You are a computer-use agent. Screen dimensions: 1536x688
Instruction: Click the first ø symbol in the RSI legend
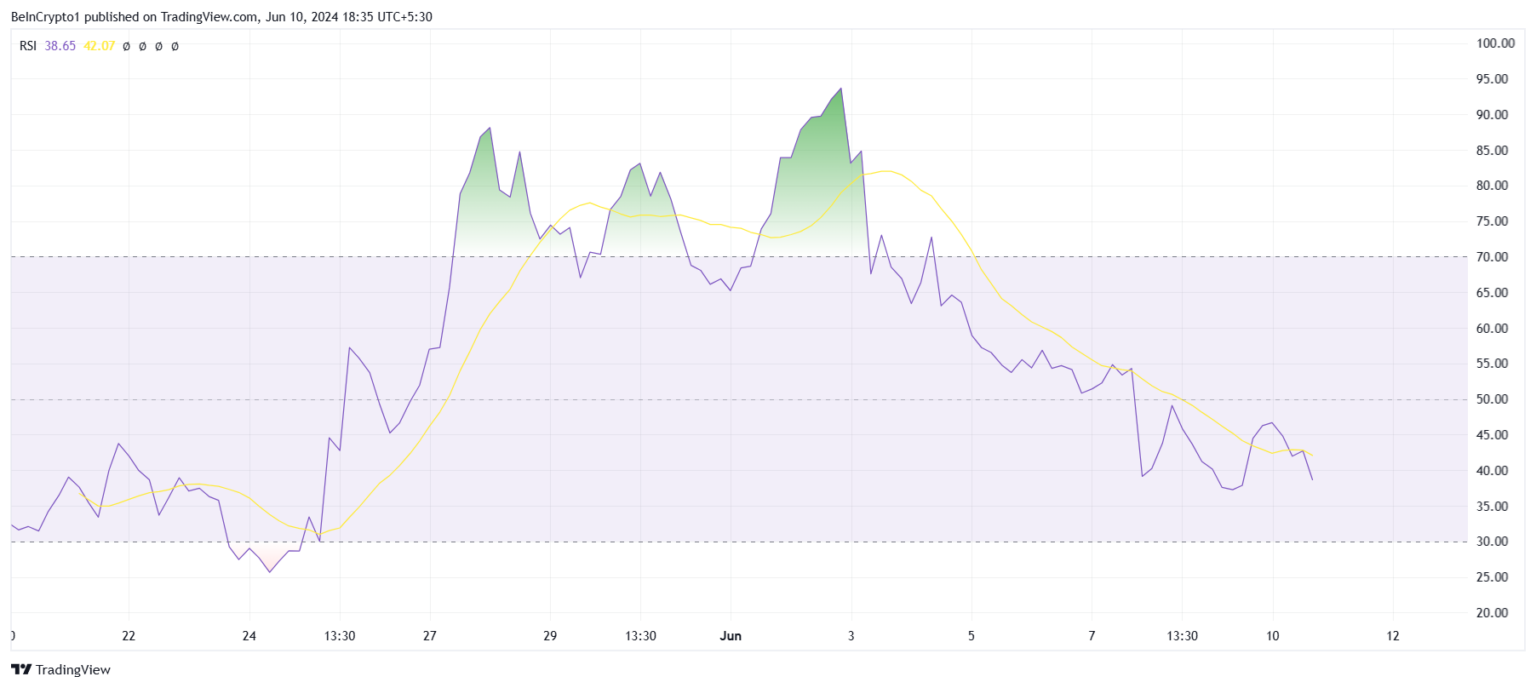coord(127,46)
